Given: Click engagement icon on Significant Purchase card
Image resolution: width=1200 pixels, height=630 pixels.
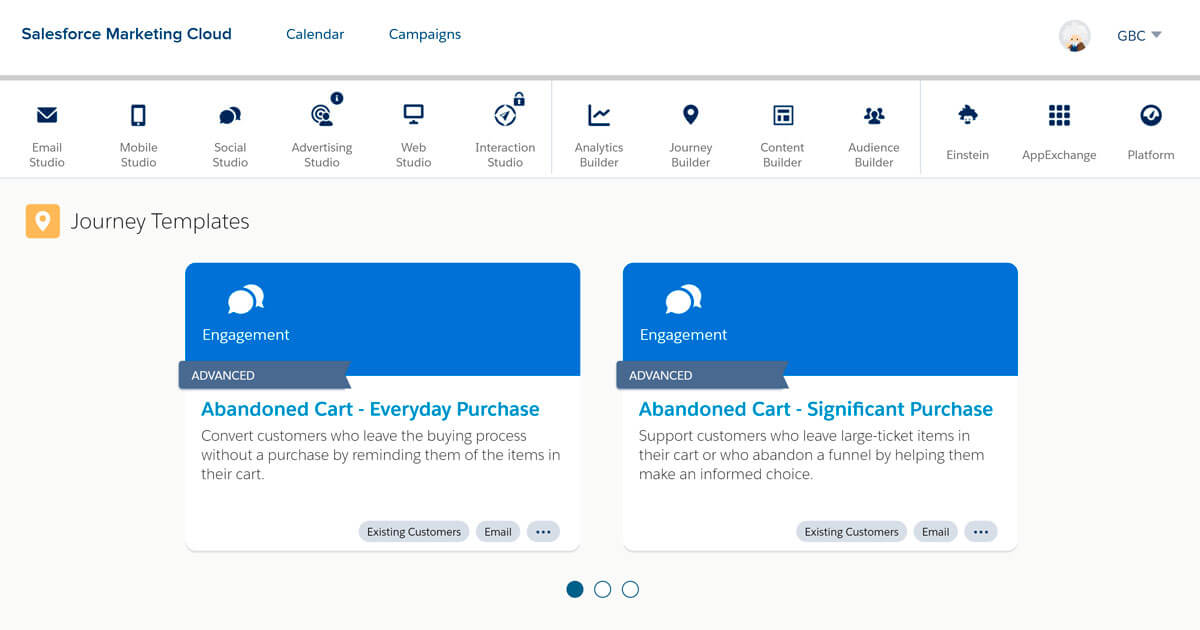Looking at the screenshot, I should [x=684, y=299].
